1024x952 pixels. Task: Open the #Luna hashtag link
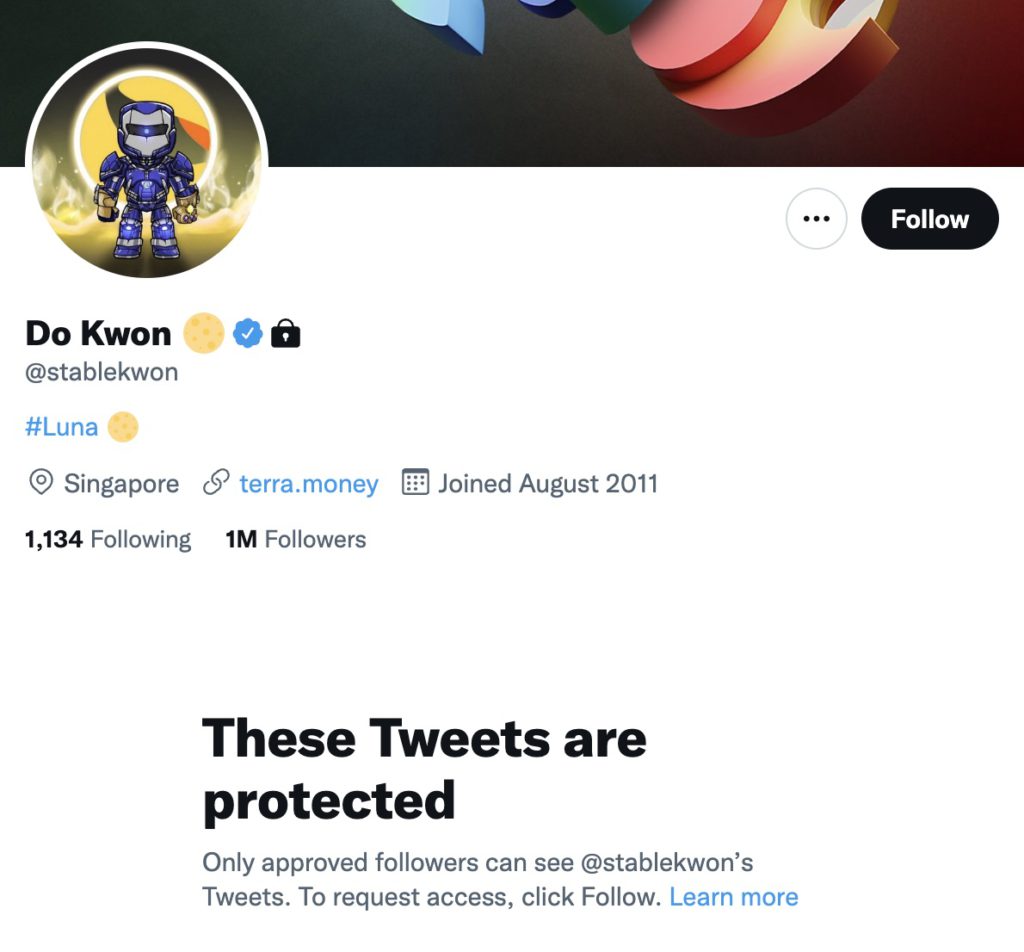pyautogui.click(x=62, y=427)
